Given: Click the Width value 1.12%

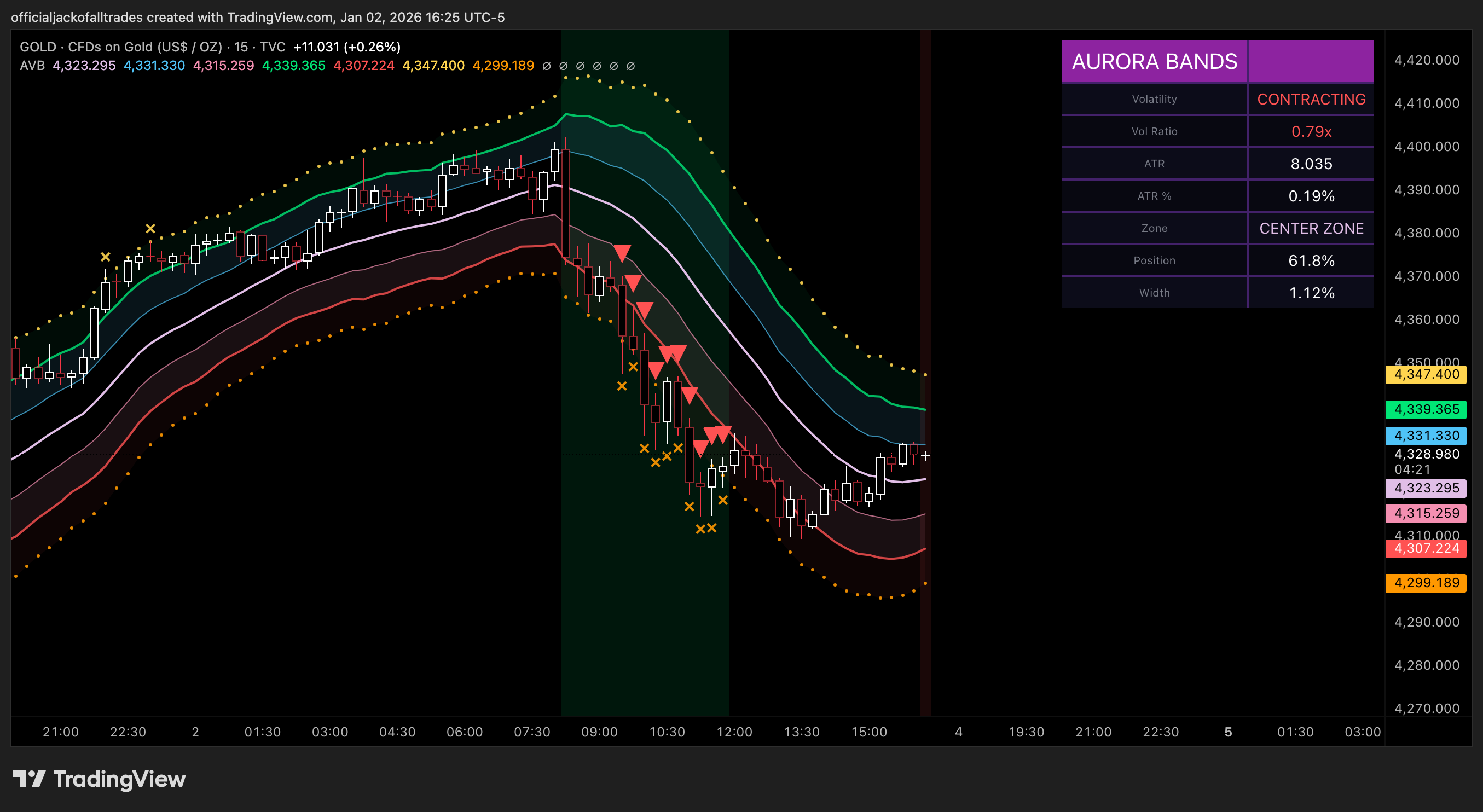Looking at the screenshot, I should pyautogui.click(x=1311, y=292).
